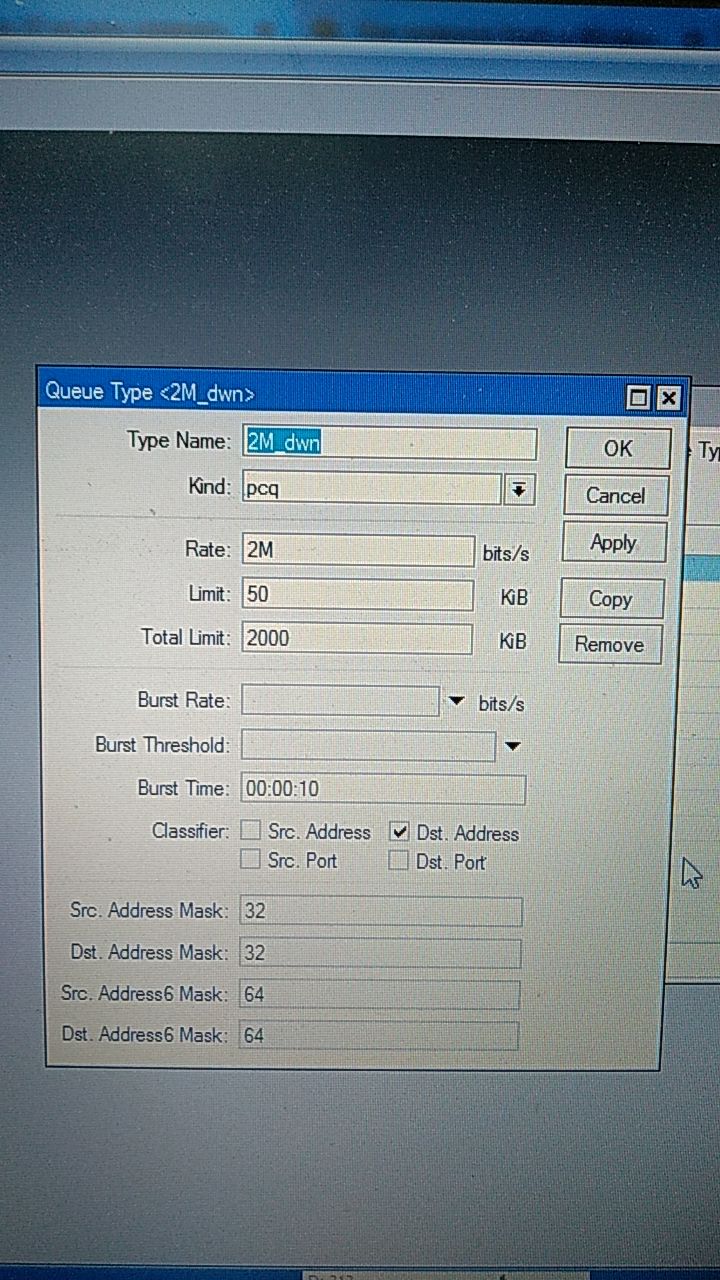Image resolution: width=720 pixels, height=1280 pixels.
Task: Open the Kind dropdown arrow
Action: (518, 490)
